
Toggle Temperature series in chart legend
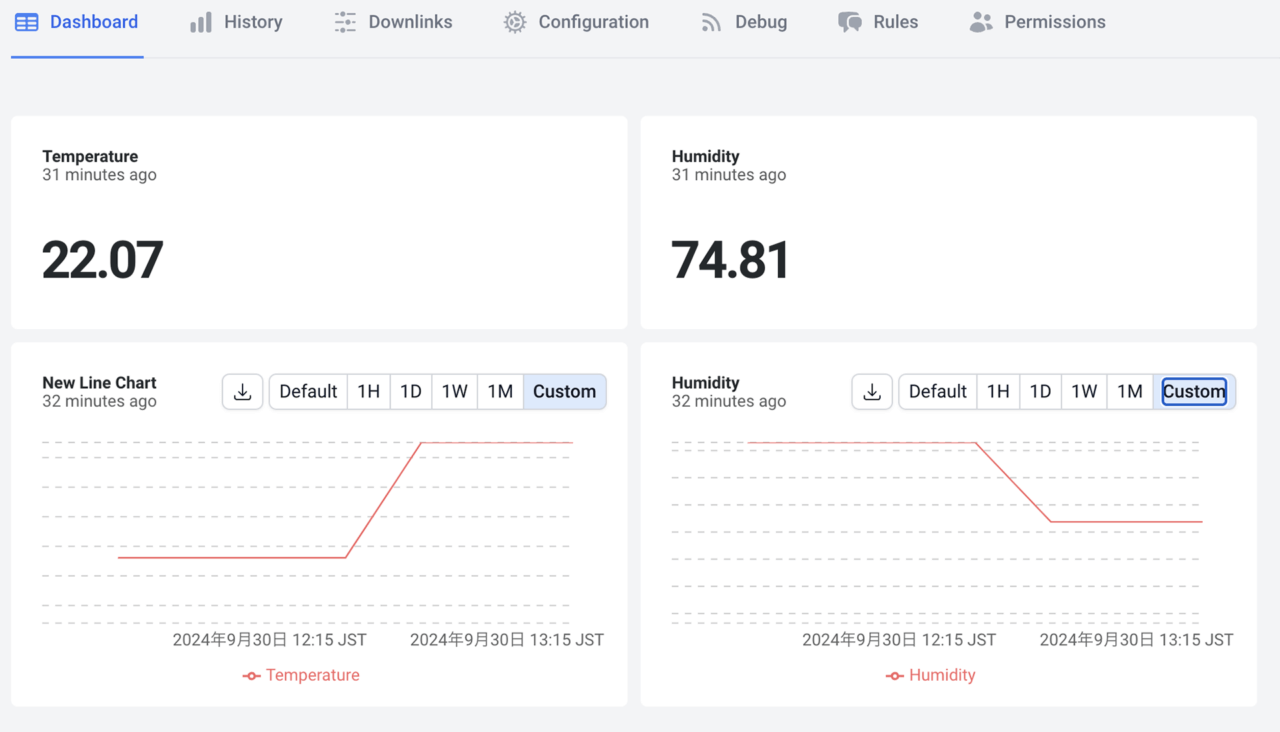(x=301, y=676)
